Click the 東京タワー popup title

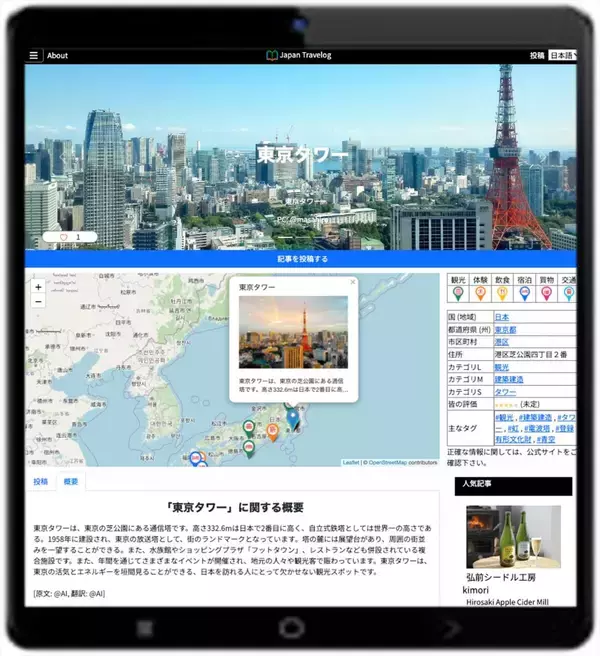click(257, 287)
